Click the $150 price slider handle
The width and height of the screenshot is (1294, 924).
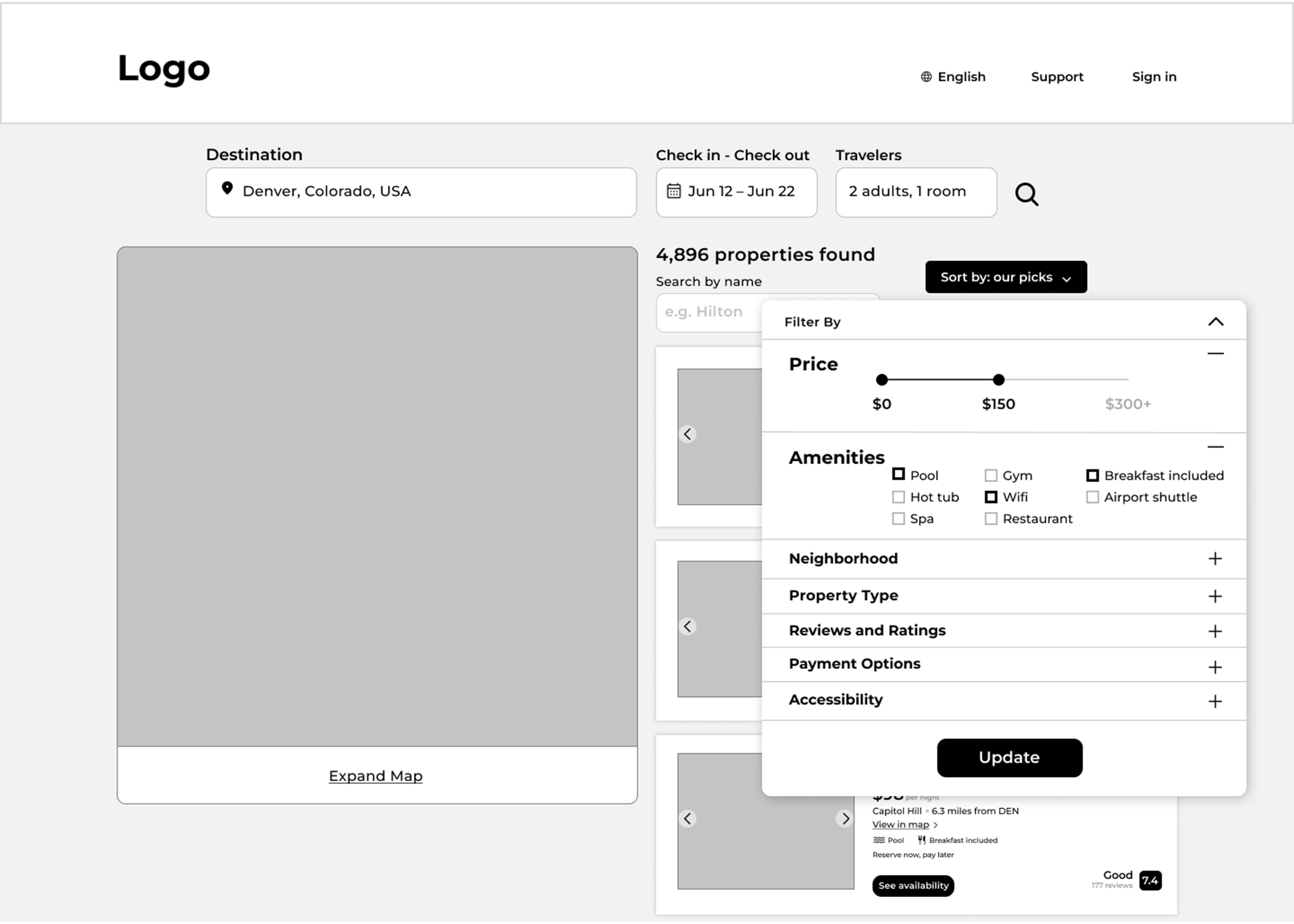point(998,380)
